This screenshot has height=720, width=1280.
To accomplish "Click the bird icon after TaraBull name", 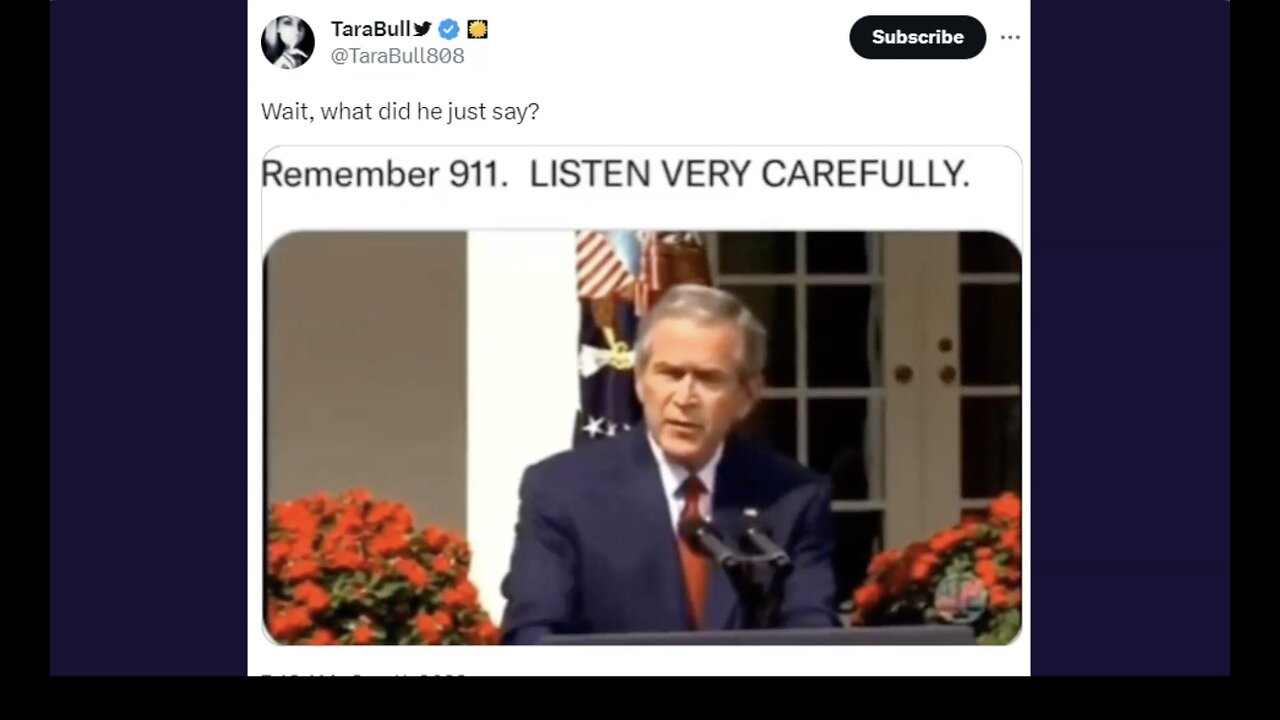I will point(423,29).
